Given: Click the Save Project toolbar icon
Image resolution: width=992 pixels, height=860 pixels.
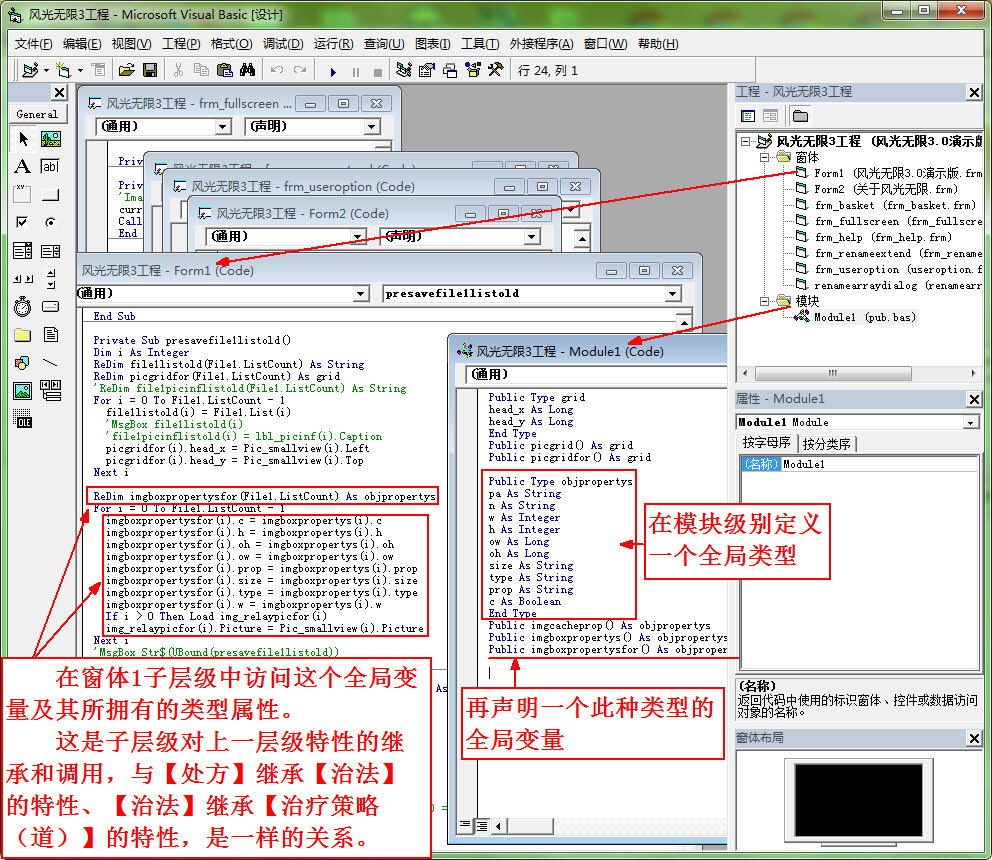Looking at the screenshot, I should pos(150,70).
